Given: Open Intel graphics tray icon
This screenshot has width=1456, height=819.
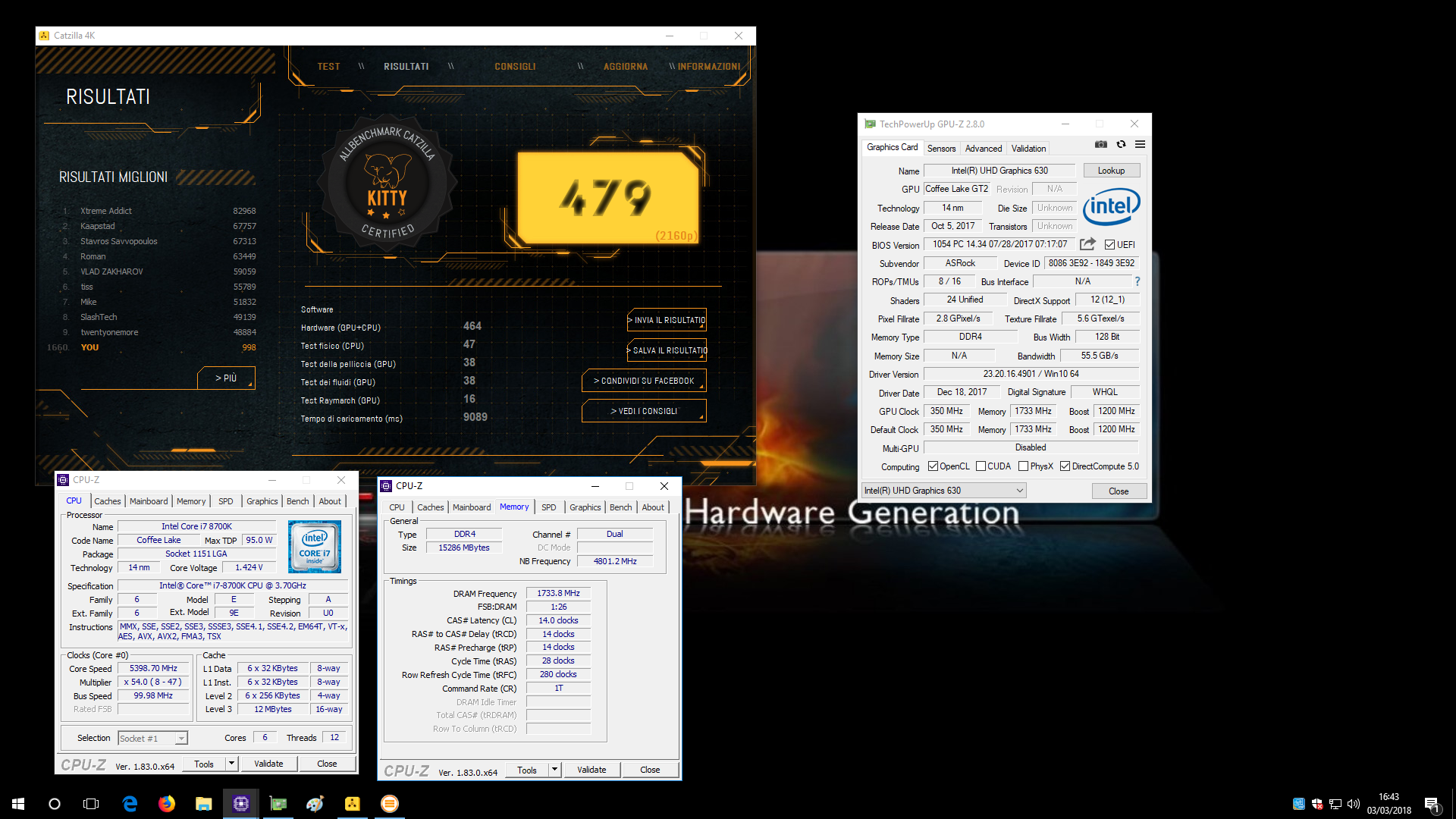Looking at the screenshot, I should [1299, 804].
